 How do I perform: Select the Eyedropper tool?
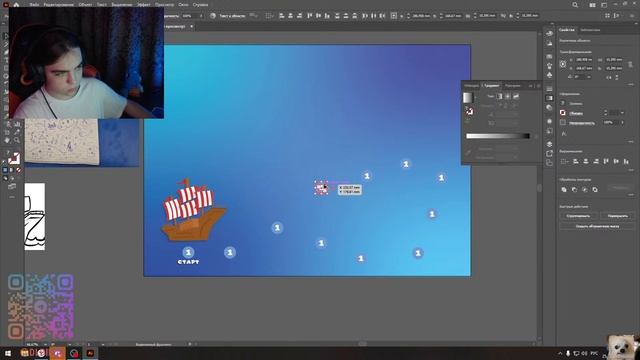[x=17, y=132]
